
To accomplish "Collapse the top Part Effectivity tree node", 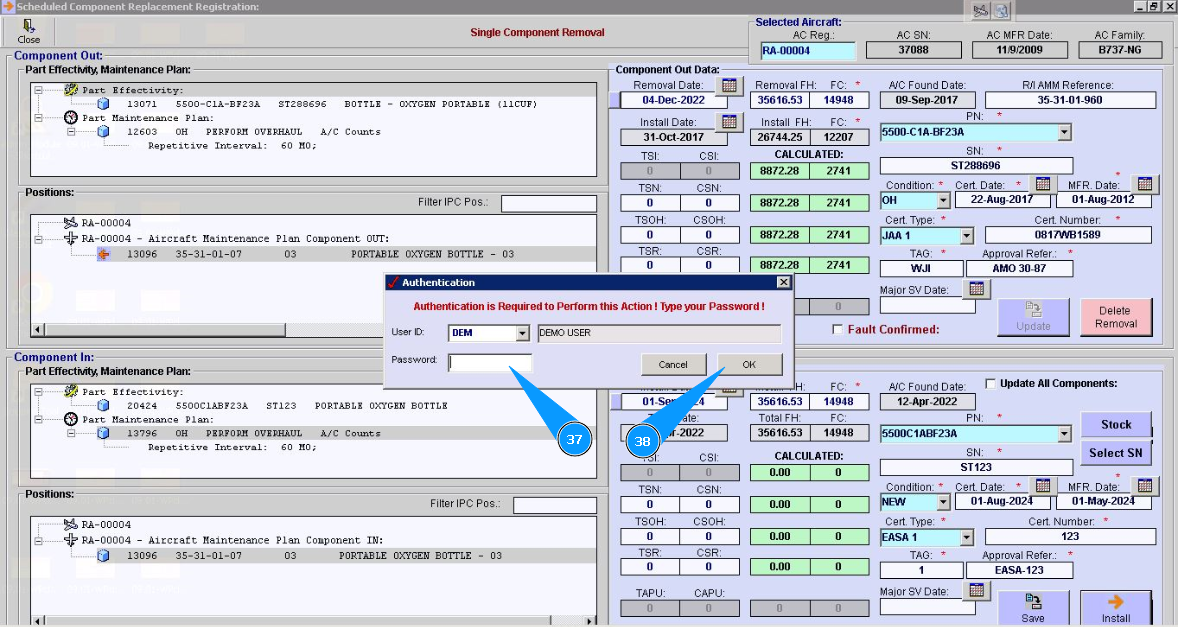I will tap(38, 89).
